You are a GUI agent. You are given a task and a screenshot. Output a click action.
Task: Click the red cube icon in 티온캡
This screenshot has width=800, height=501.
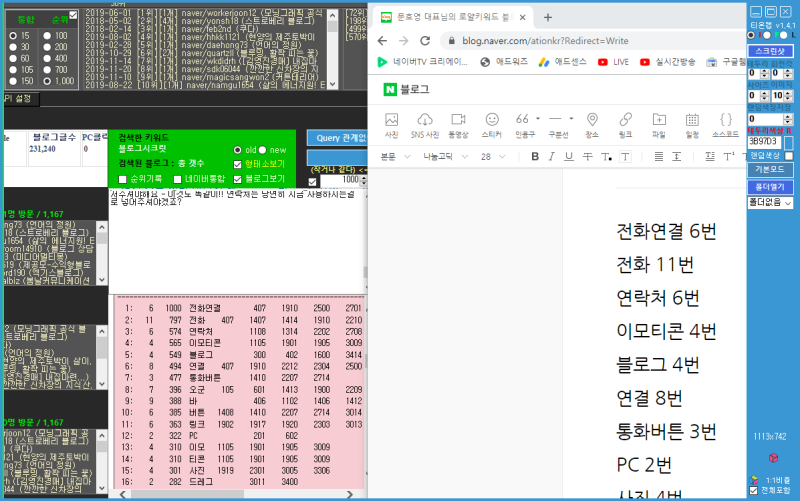[x=773, y=458]
